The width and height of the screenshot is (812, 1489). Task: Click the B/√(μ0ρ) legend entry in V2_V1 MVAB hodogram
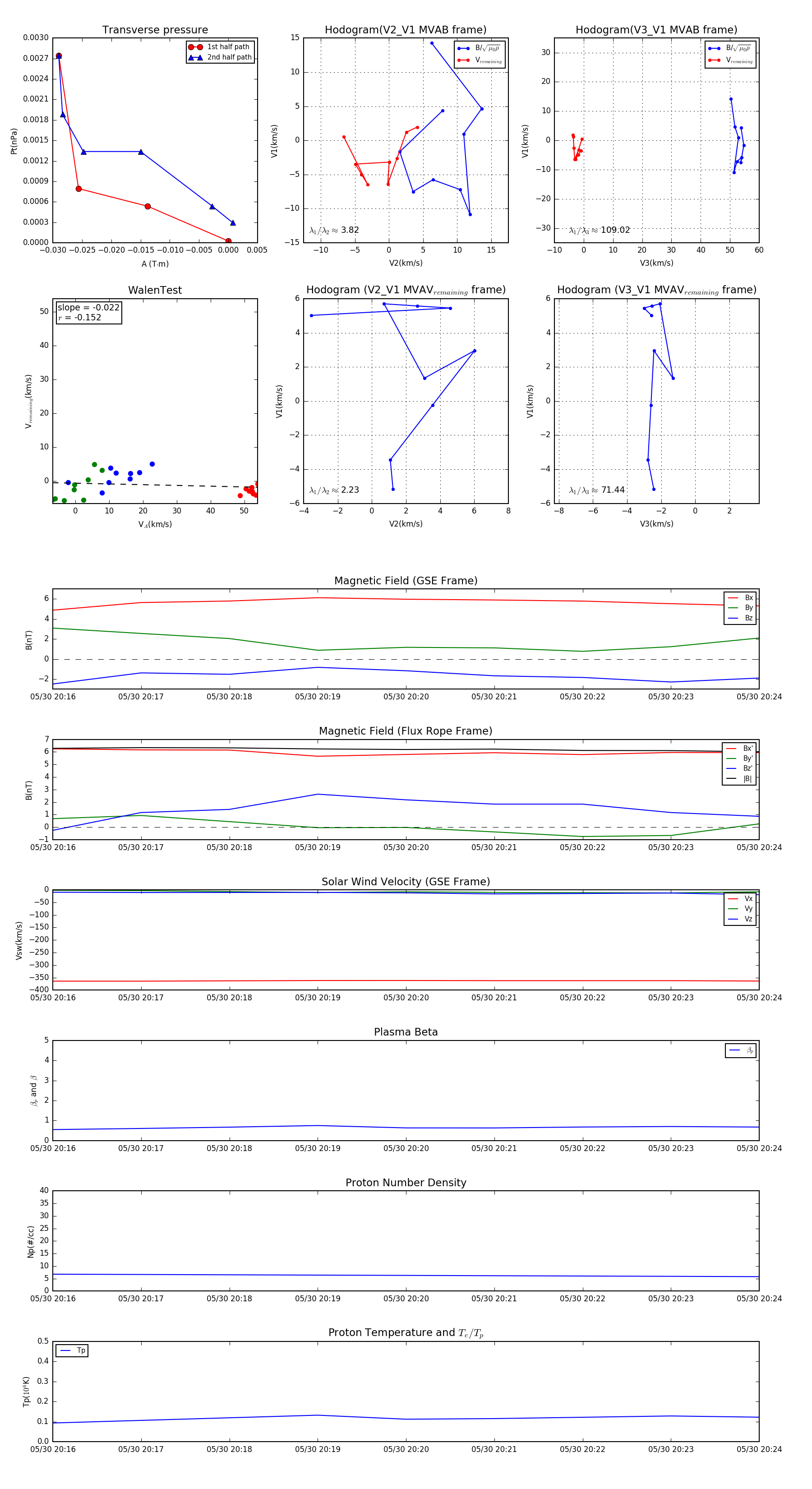coord(480,49)
